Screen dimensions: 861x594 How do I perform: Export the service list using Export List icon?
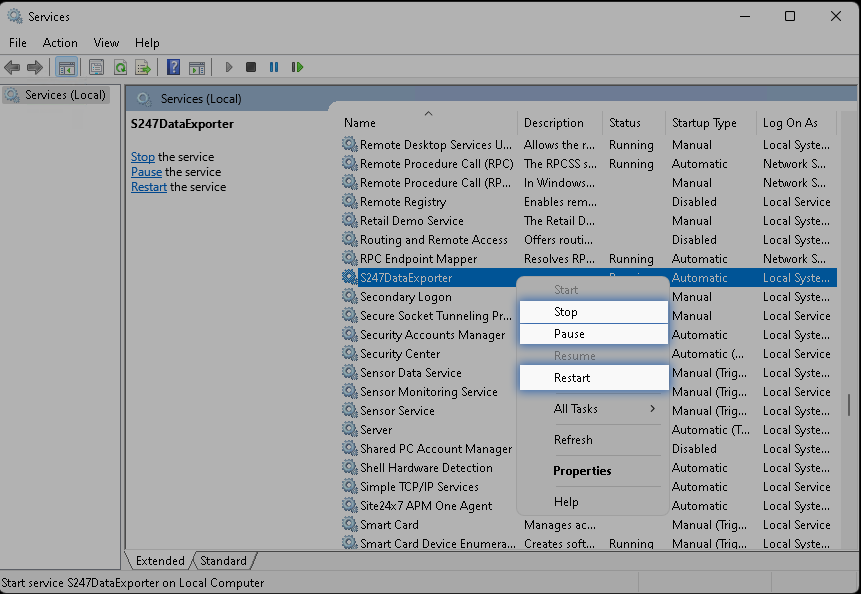(141, 67)
